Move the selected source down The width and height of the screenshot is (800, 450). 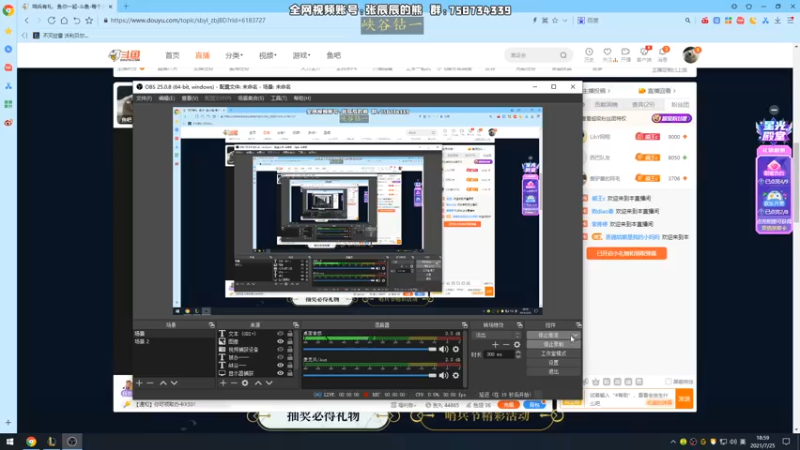[269, 383]
